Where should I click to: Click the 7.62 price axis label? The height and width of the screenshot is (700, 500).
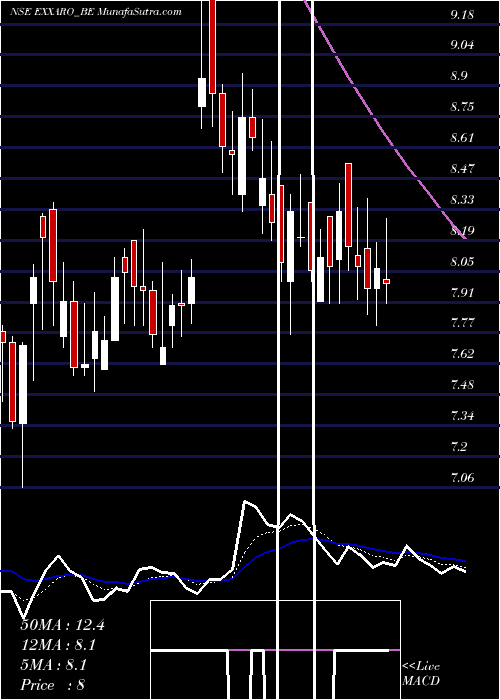(x=462, y=354)
